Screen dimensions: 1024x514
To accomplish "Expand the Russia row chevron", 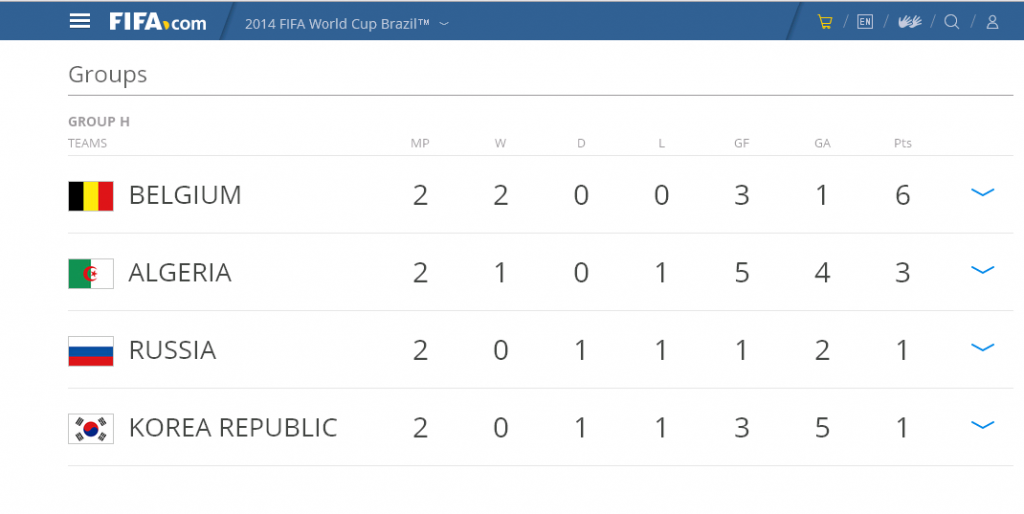I will [x=982, y=347].
